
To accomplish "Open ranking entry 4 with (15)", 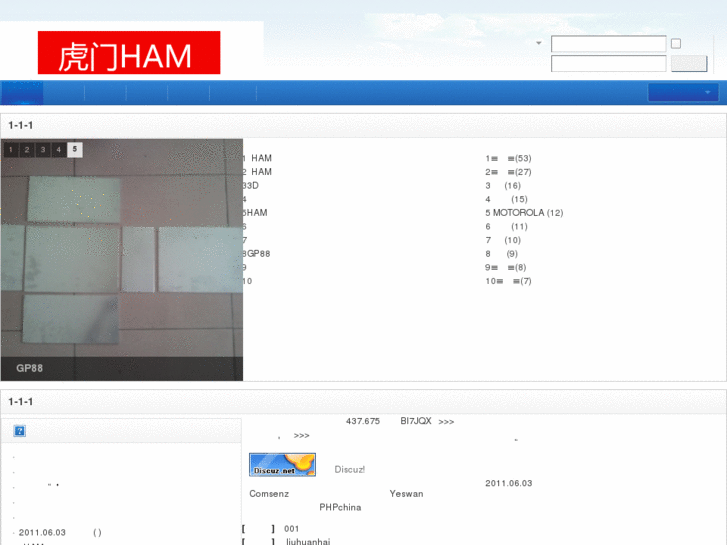I will pos(506,199).
